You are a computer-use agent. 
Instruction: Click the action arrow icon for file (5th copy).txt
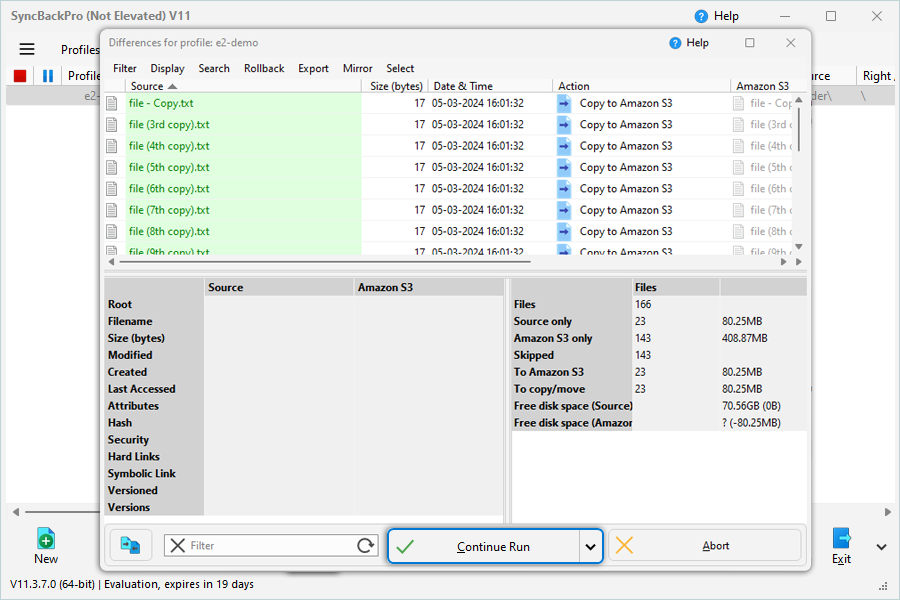coord(564,168)
